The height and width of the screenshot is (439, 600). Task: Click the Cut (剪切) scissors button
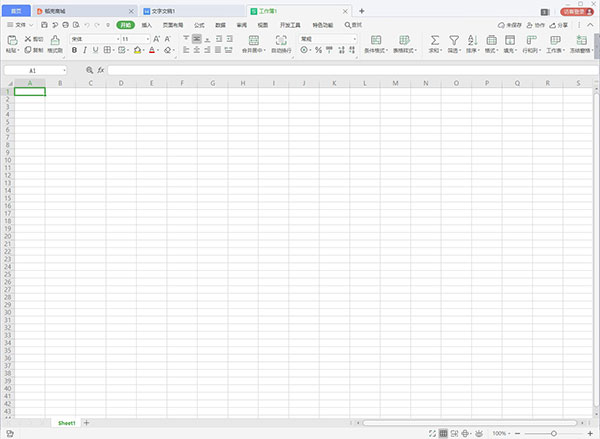pos(34,39)
